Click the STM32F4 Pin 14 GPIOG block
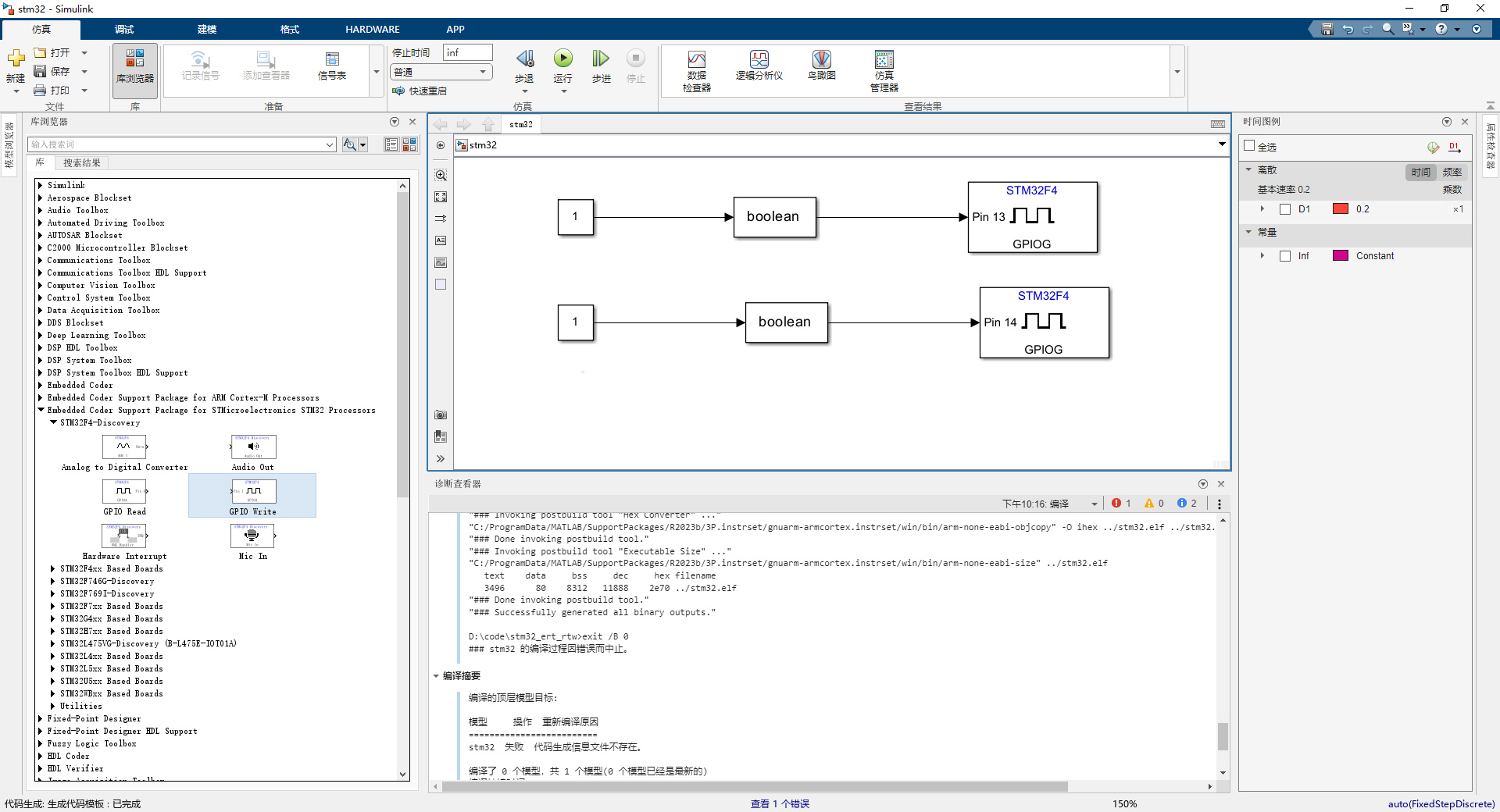The image size is (1500, 812). 1044,322
